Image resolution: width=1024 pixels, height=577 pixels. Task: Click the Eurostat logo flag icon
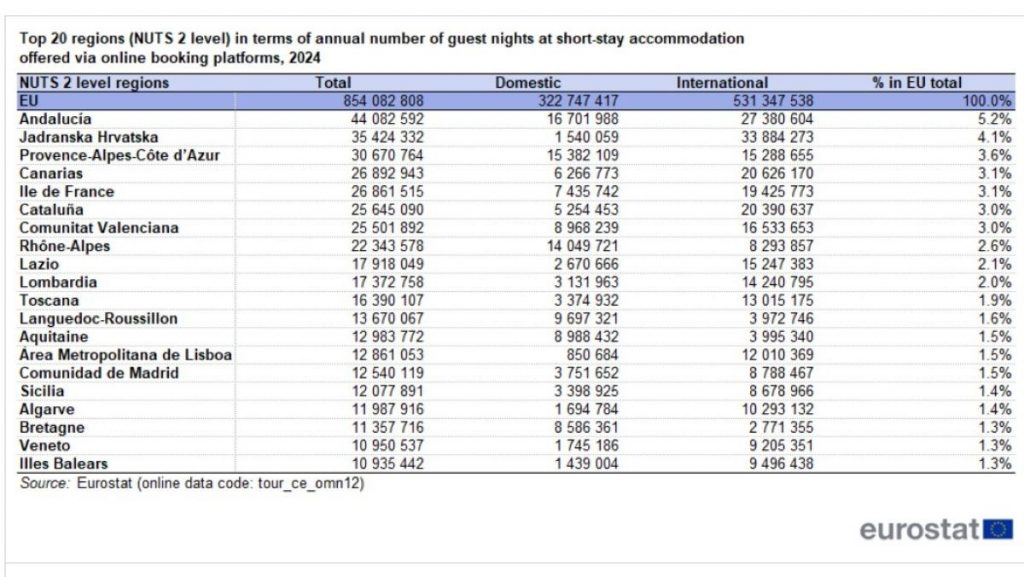(x=998, y=529)
